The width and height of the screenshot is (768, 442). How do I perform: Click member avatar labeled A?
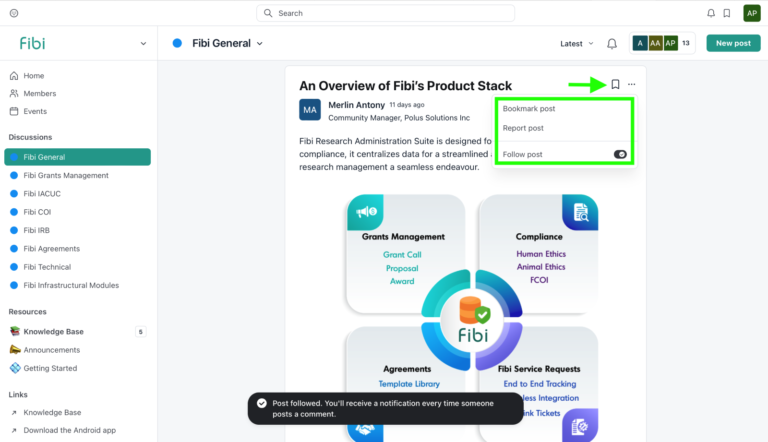coord(640,43)
